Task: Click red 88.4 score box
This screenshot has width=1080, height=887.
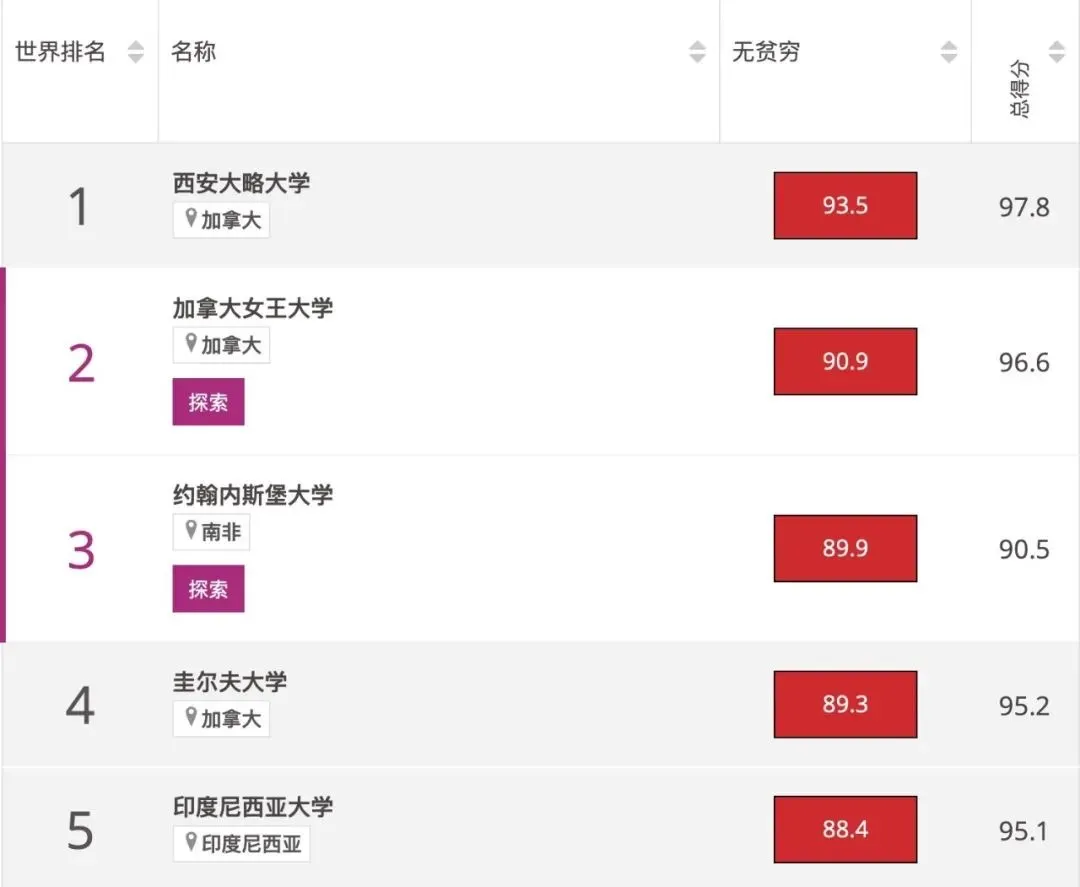Action: (845, 829)
